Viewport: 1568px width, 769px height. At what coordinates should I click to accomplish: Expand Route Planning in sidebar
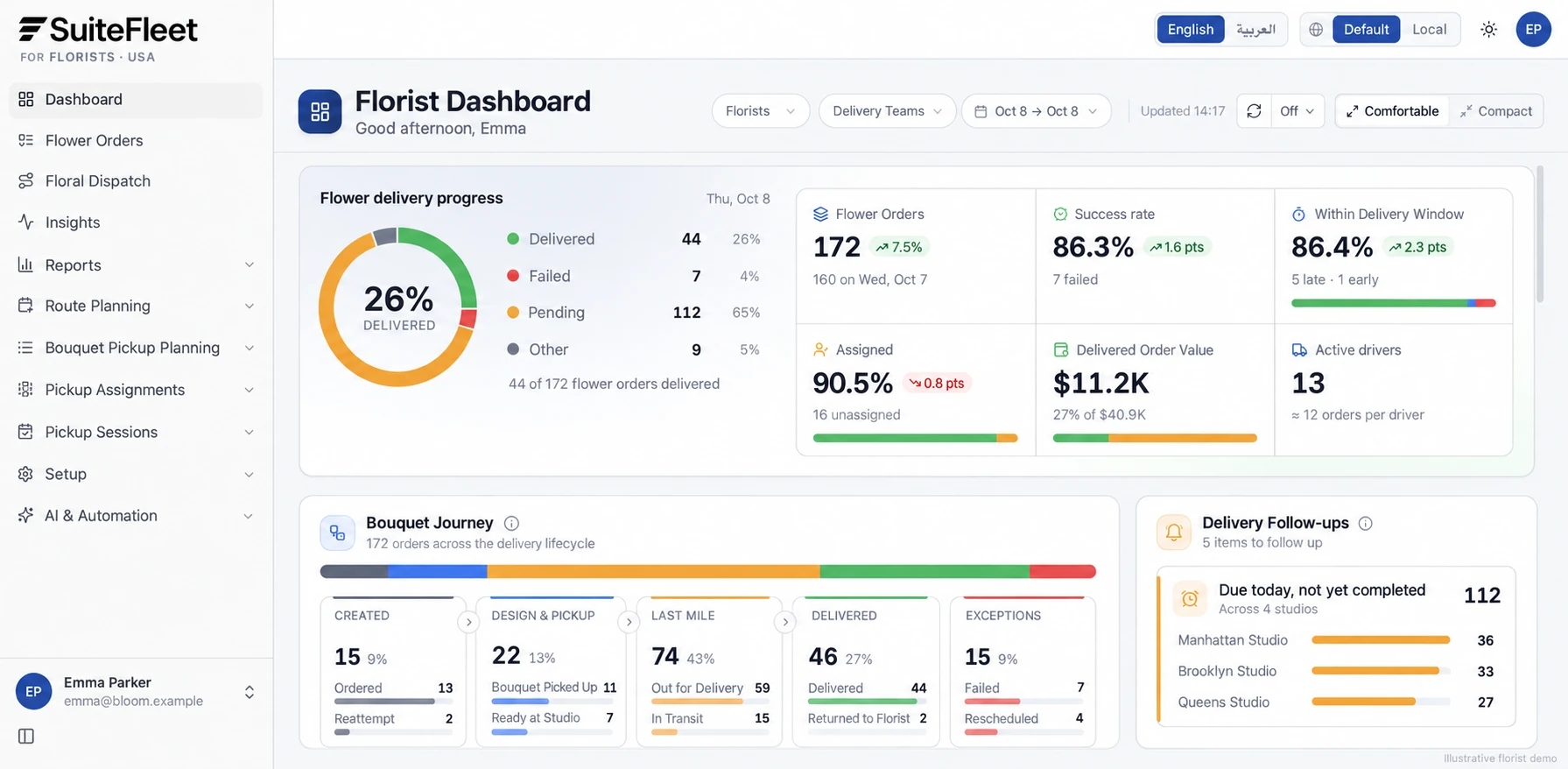tap(136, 306)
